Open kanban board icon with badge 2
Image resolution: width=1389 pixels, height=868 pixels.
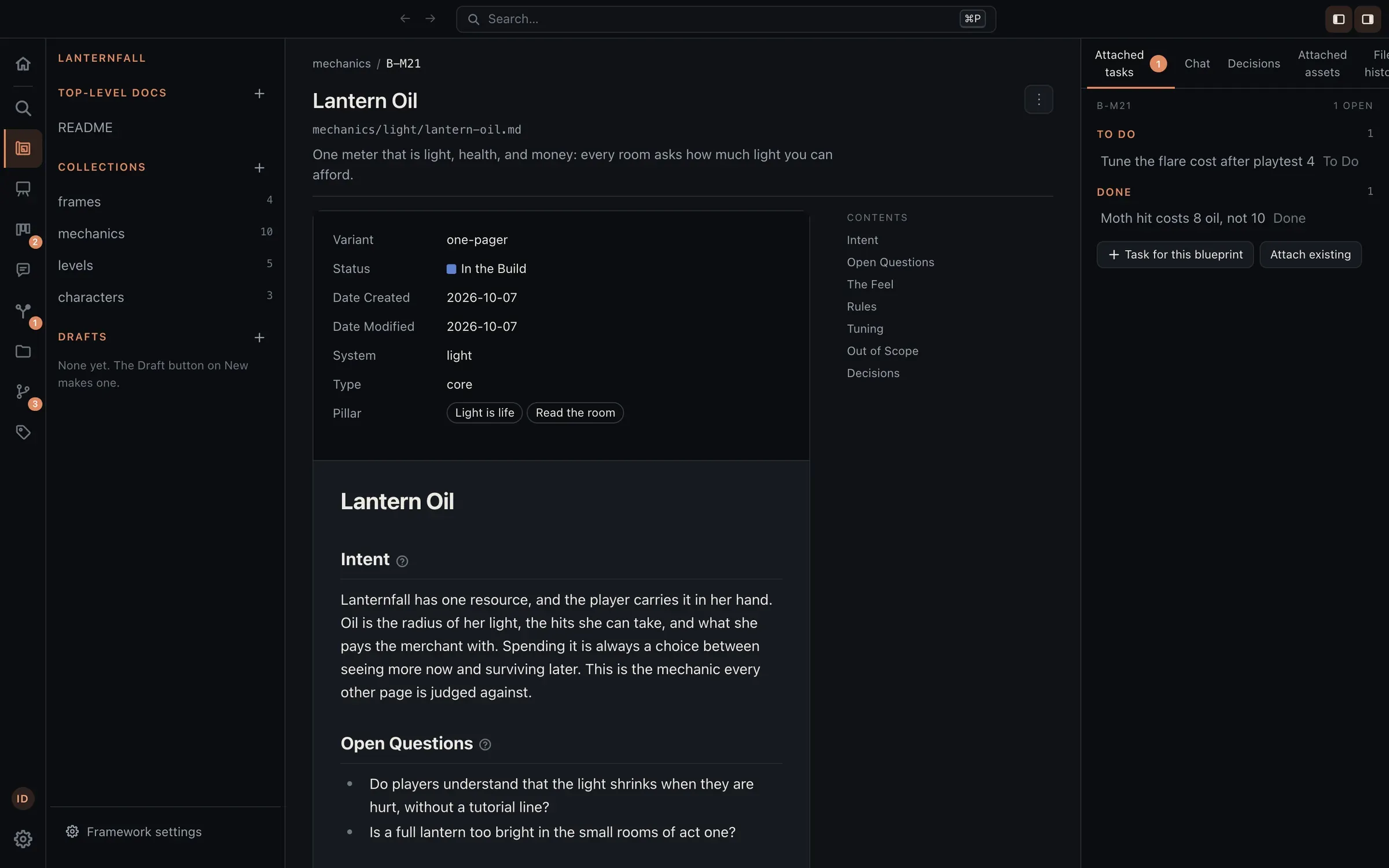click(x=23, y=230)
